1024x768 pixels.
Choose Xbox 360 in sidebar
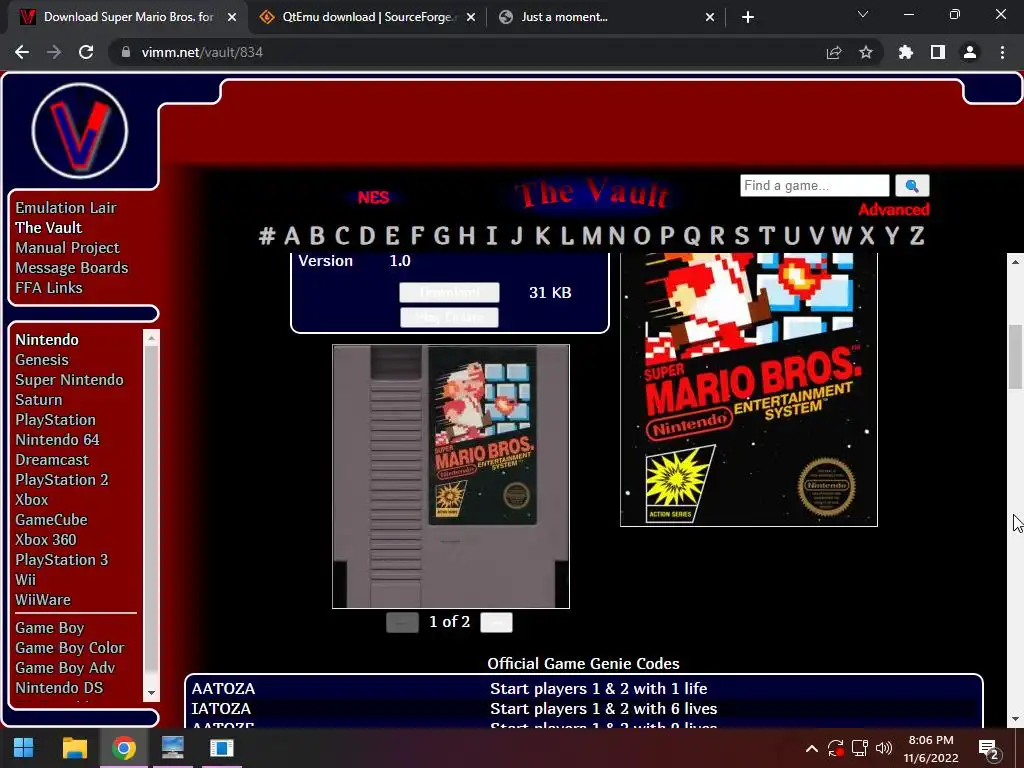[x=46, y=540]
